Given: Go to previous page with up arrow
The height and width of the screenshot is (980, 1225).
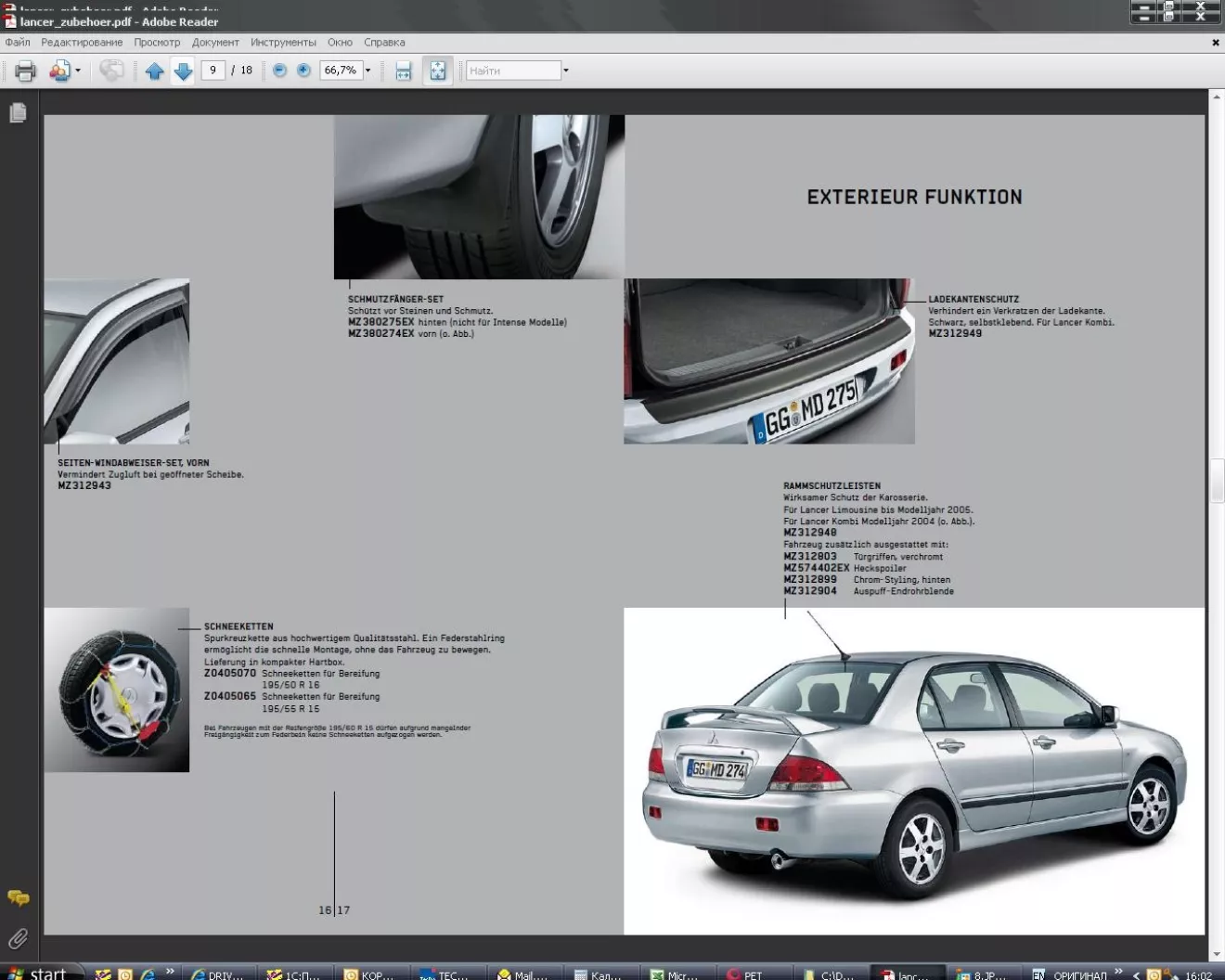Looking at the screenshot, I should pos(154,71).
